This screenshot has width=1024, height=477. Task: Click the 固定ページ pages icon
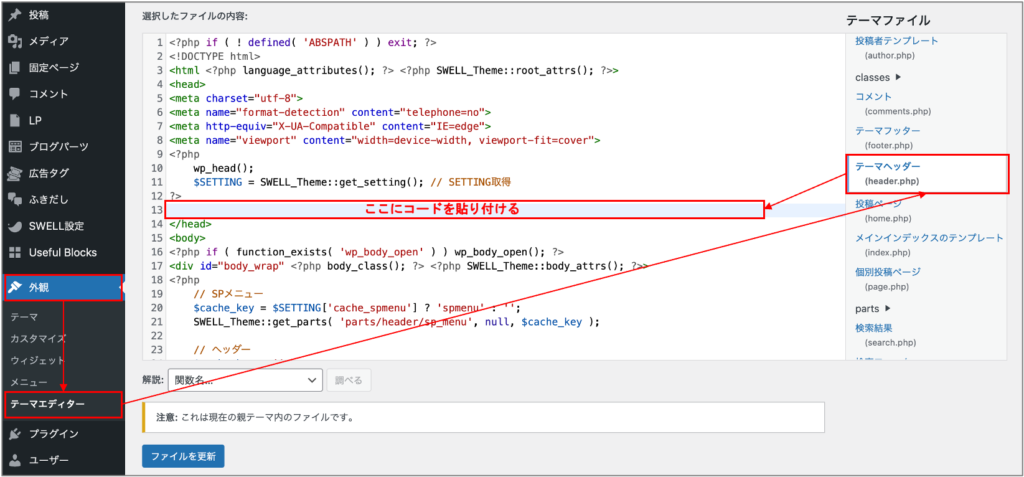(x=14, y=67)
